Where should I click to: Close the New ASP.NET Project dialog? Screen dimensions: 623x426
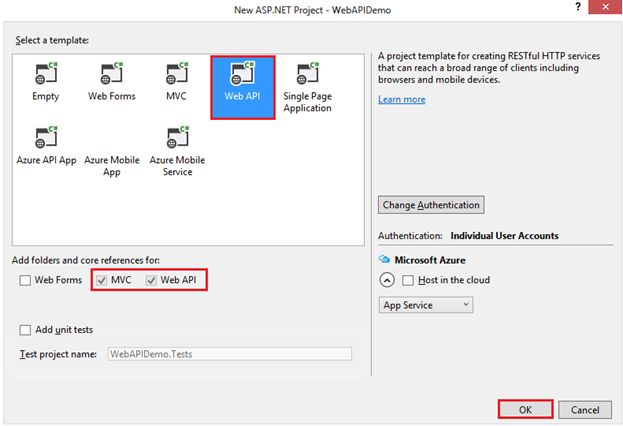[x=605, y=7]
